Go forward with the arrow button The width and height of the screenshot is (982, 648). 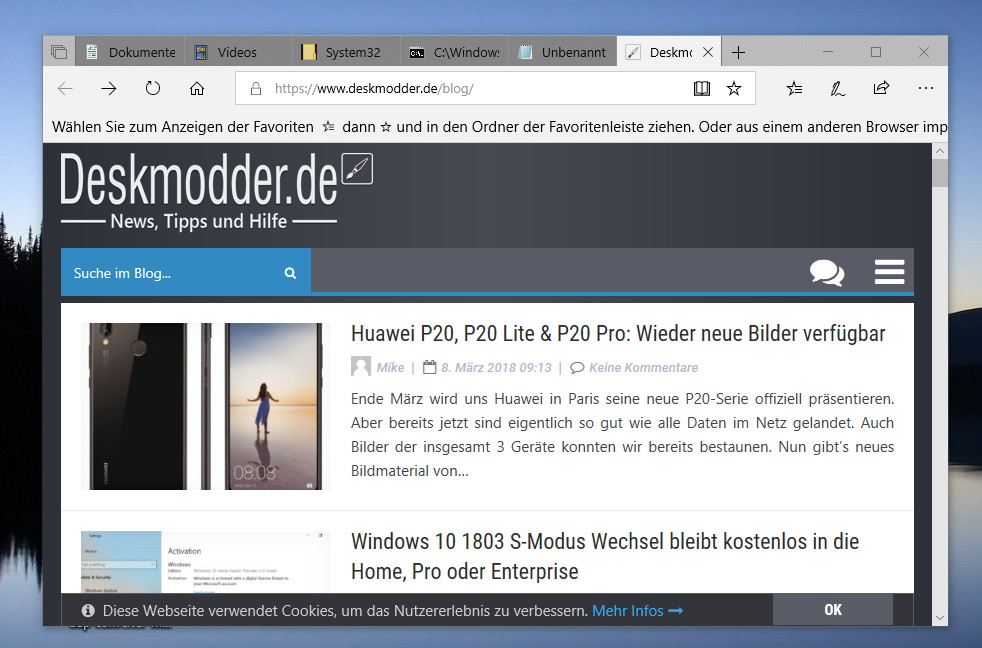109,88
